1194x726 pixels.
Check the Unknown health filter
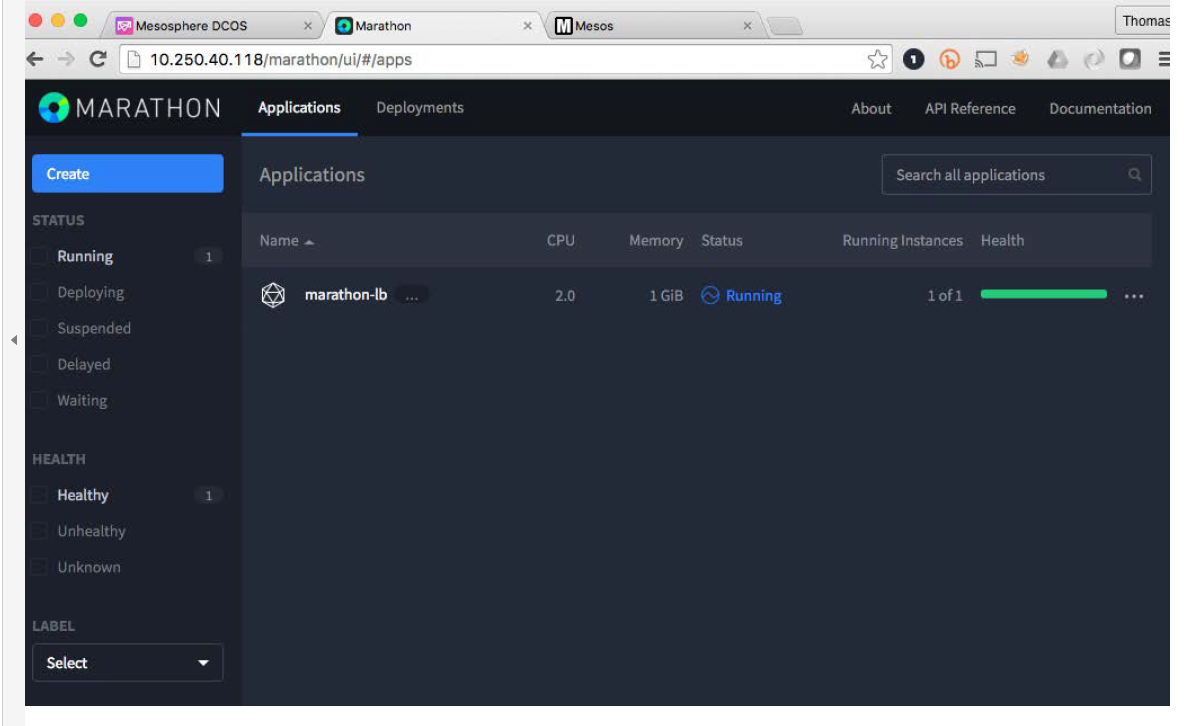[x=40, y=567]
